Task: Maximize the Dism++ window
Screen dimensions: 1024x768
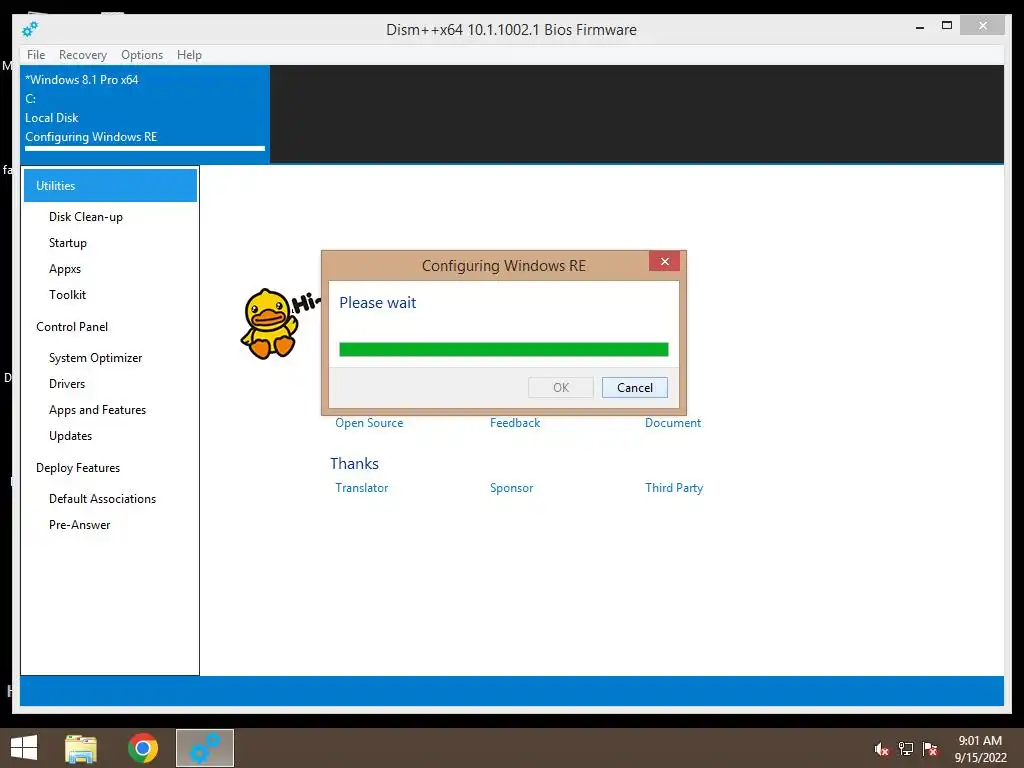Action: point(947,26)
